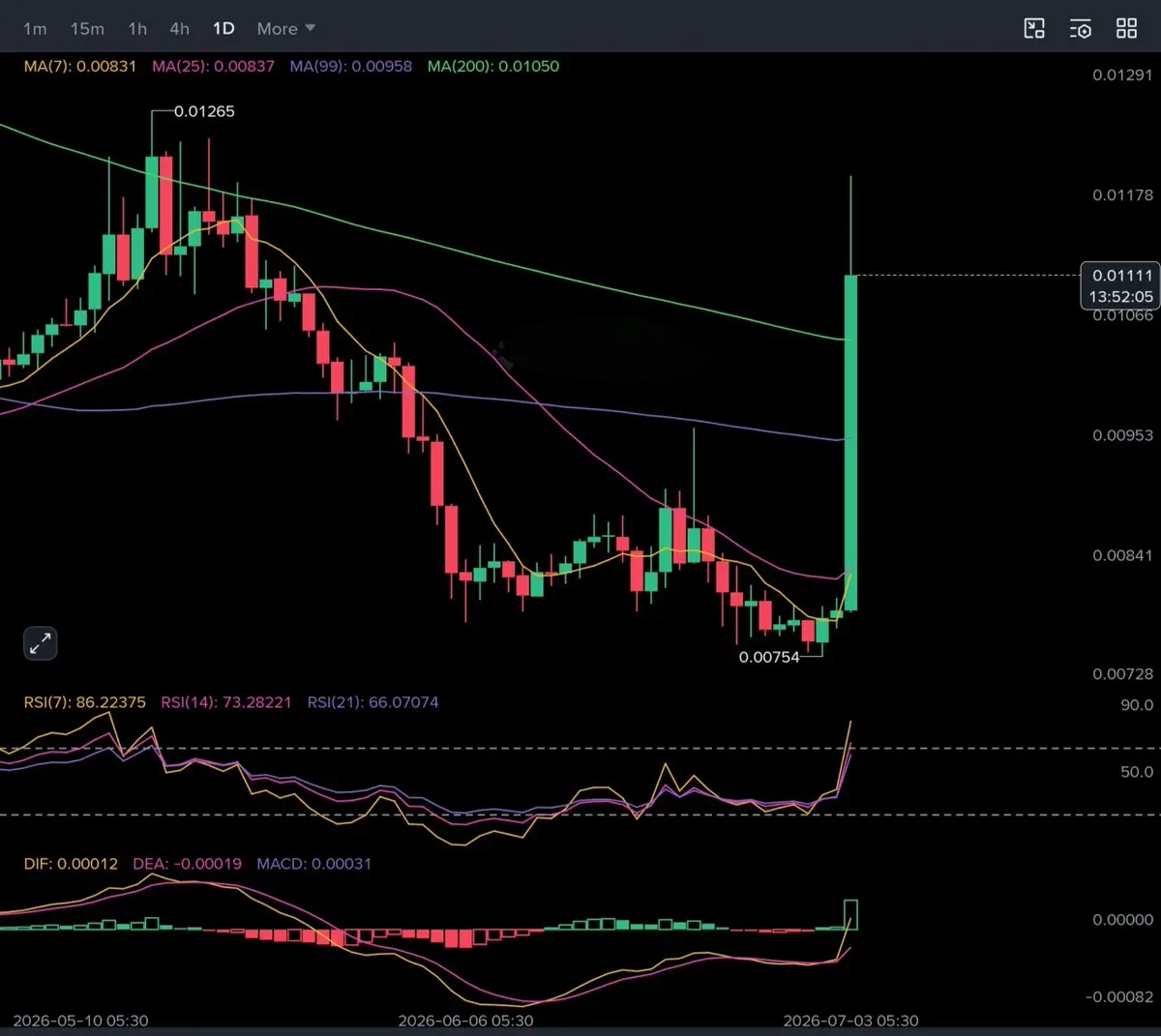Click the MA(7): 0.00831 label

click(x=80, y=67)
